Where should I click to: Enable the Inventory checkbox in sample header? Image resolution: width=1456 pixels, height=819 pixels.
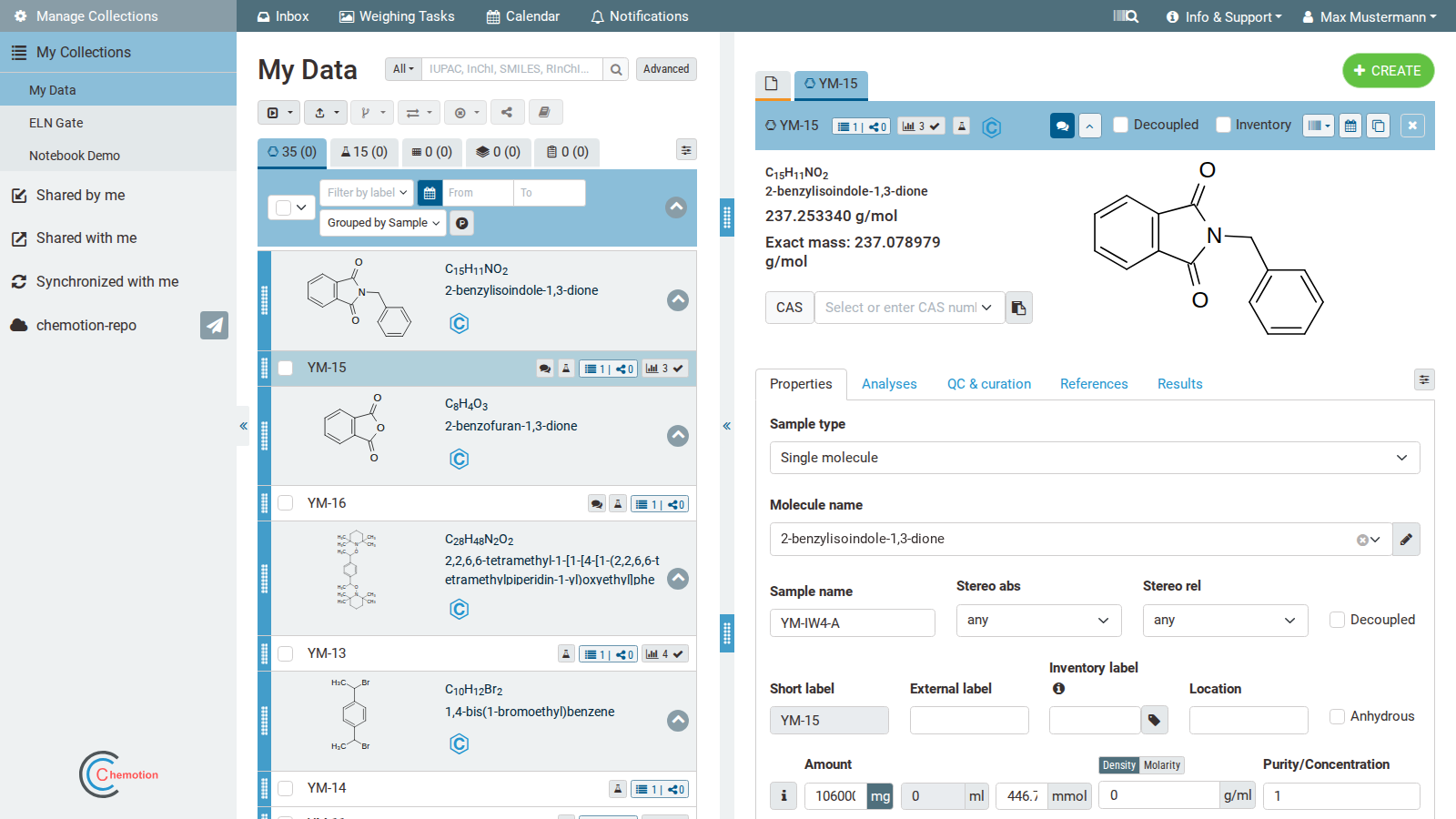click(1223, 125)
